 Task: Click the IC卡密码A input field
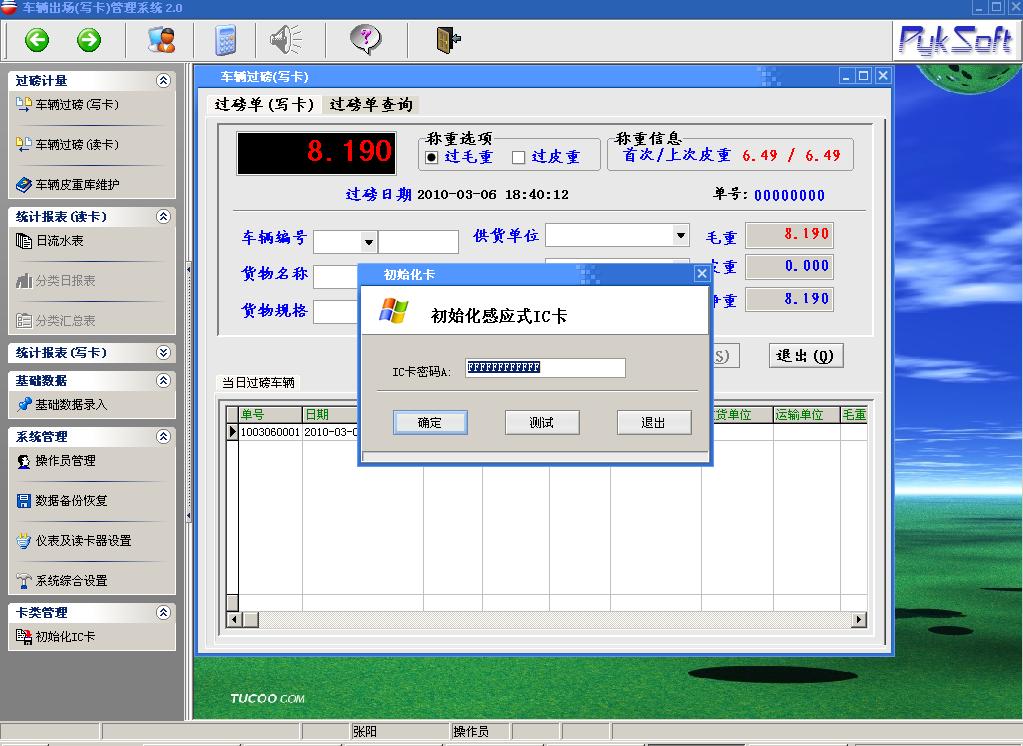545,368
